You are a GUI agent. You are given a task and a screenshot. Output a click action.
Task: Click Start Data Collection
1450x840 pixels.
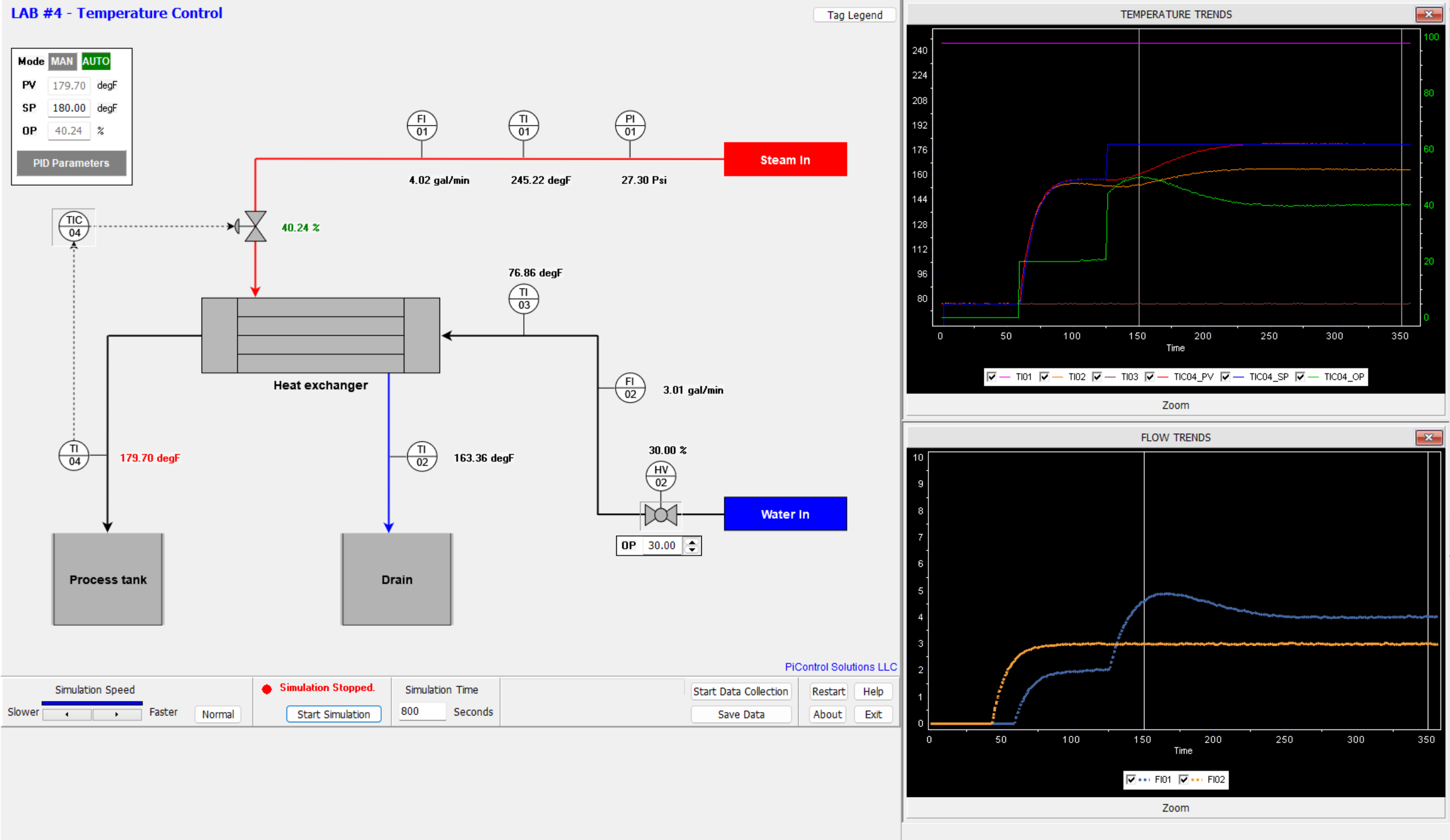pos(740,691)
